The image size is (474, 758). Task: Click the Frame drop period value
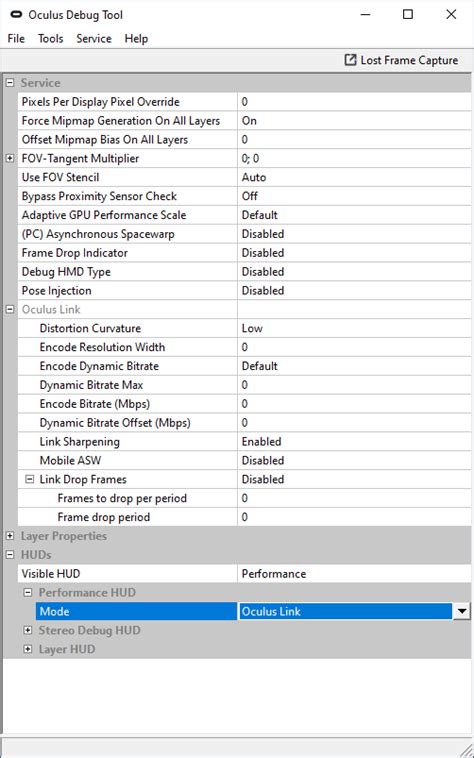tap(354, 517)
